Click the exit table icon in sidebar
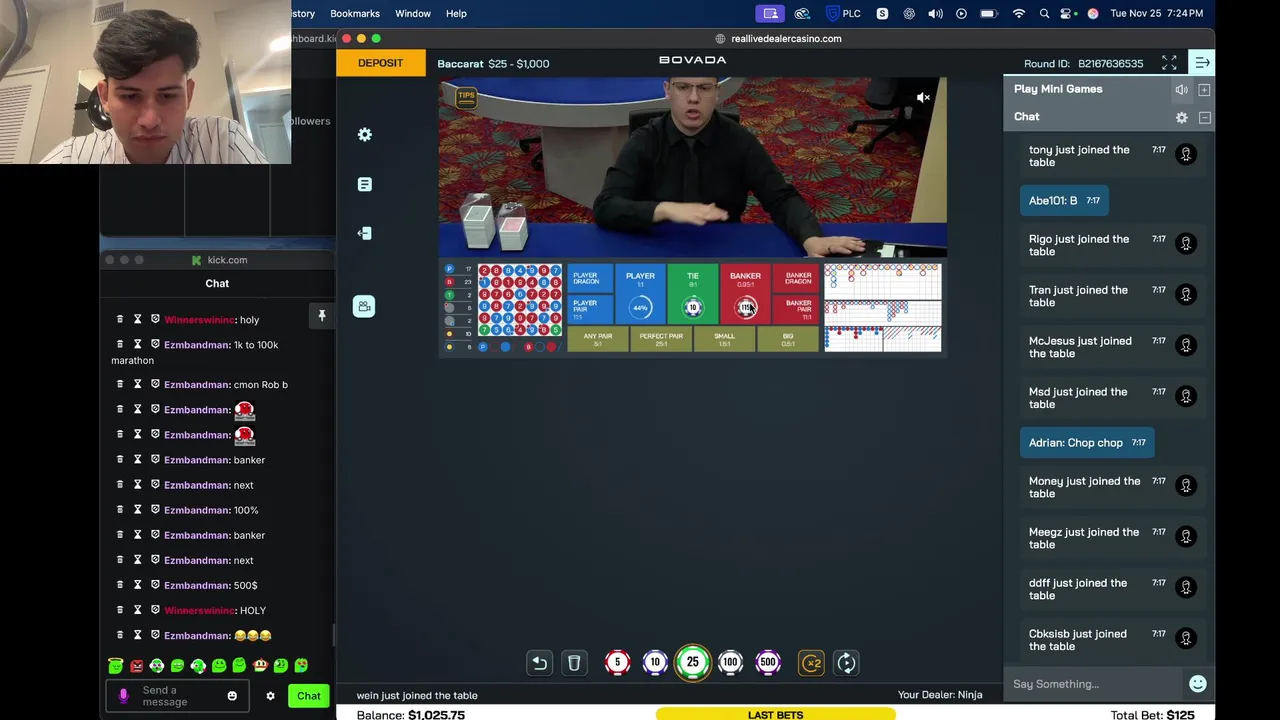Screen dimensions: 1280x720 click(365, 233)
